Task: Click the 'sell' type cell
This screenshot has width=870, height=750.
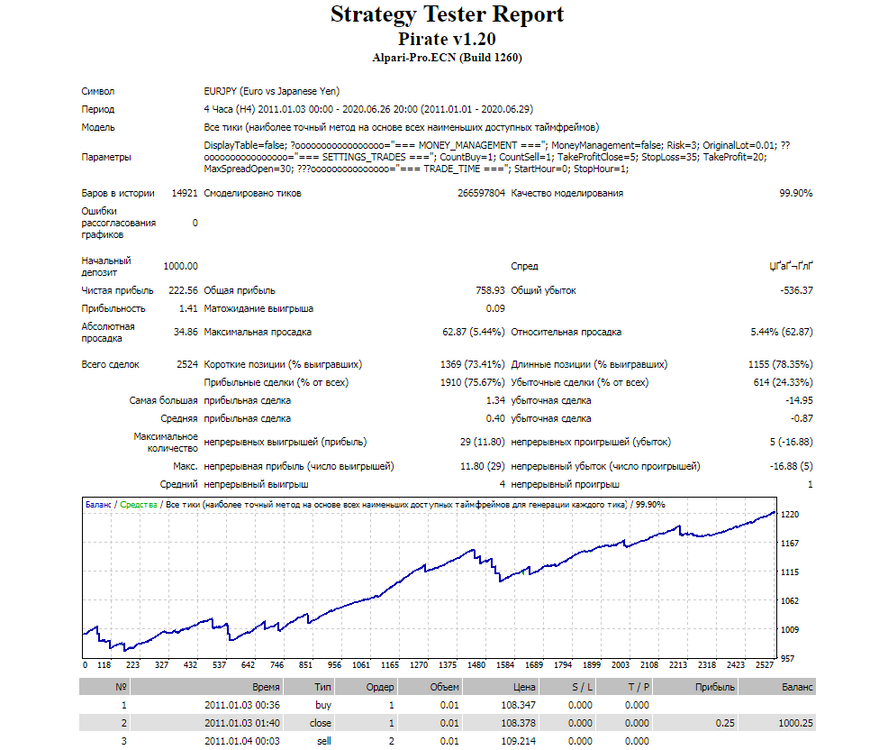Action: point(325,741)
